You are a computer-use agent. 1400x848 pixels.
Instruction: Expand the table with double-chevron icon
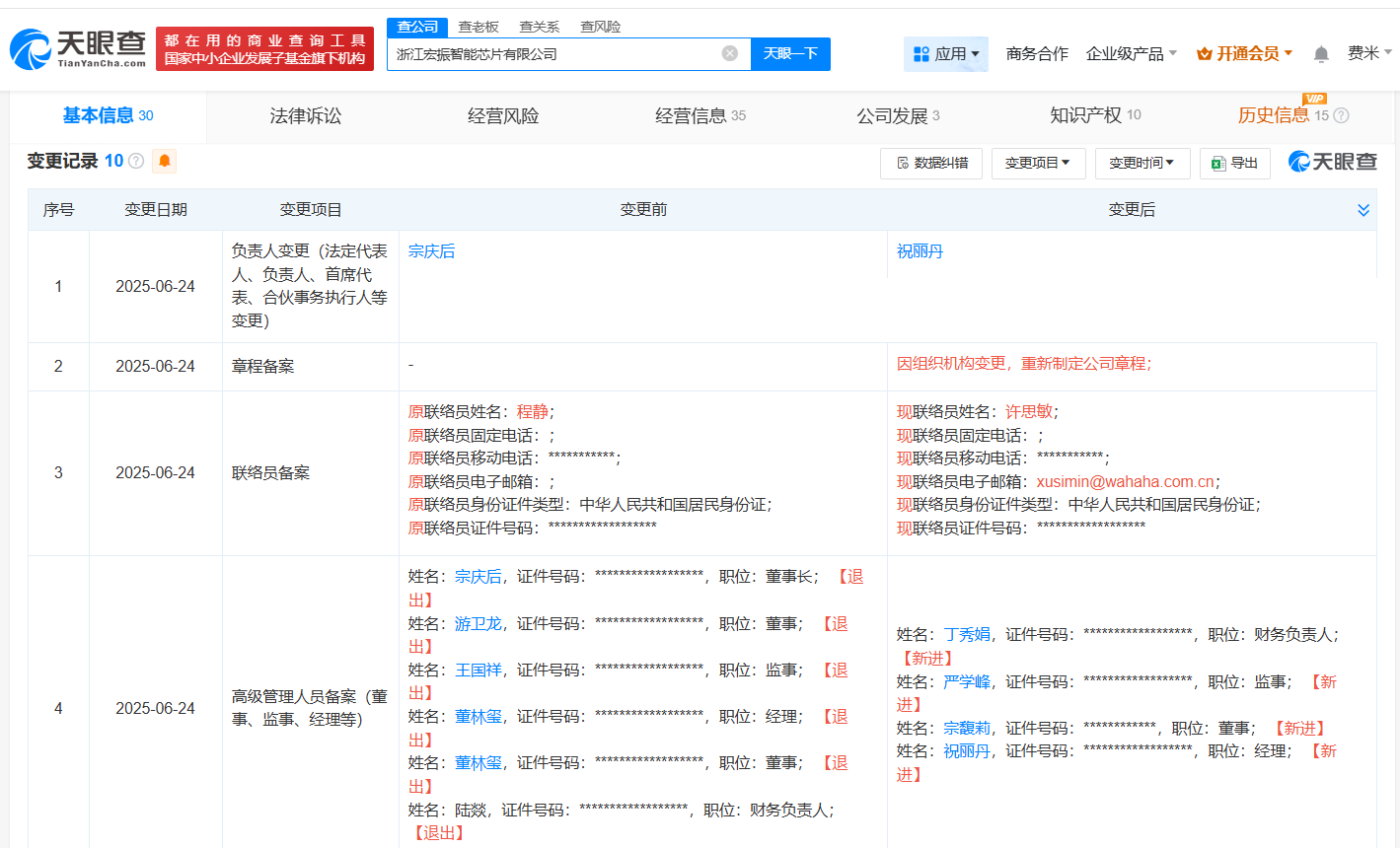click(x=1363, y=210)
